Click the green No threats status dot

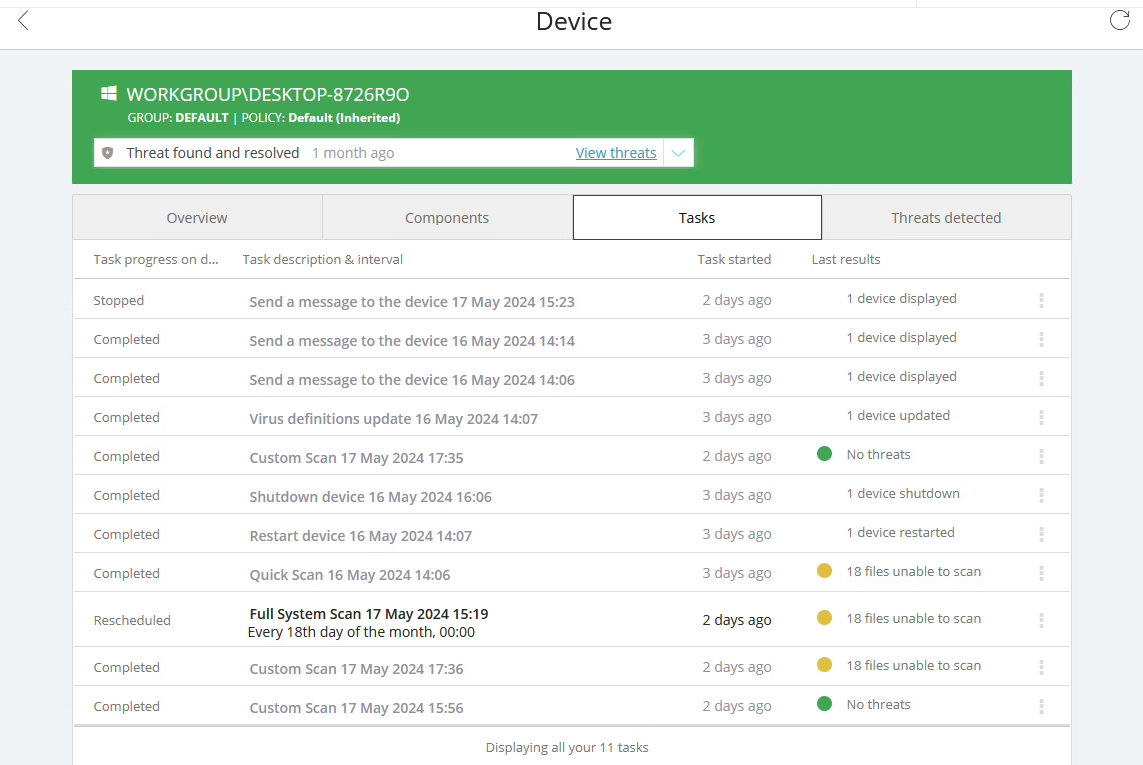[824, 453]
